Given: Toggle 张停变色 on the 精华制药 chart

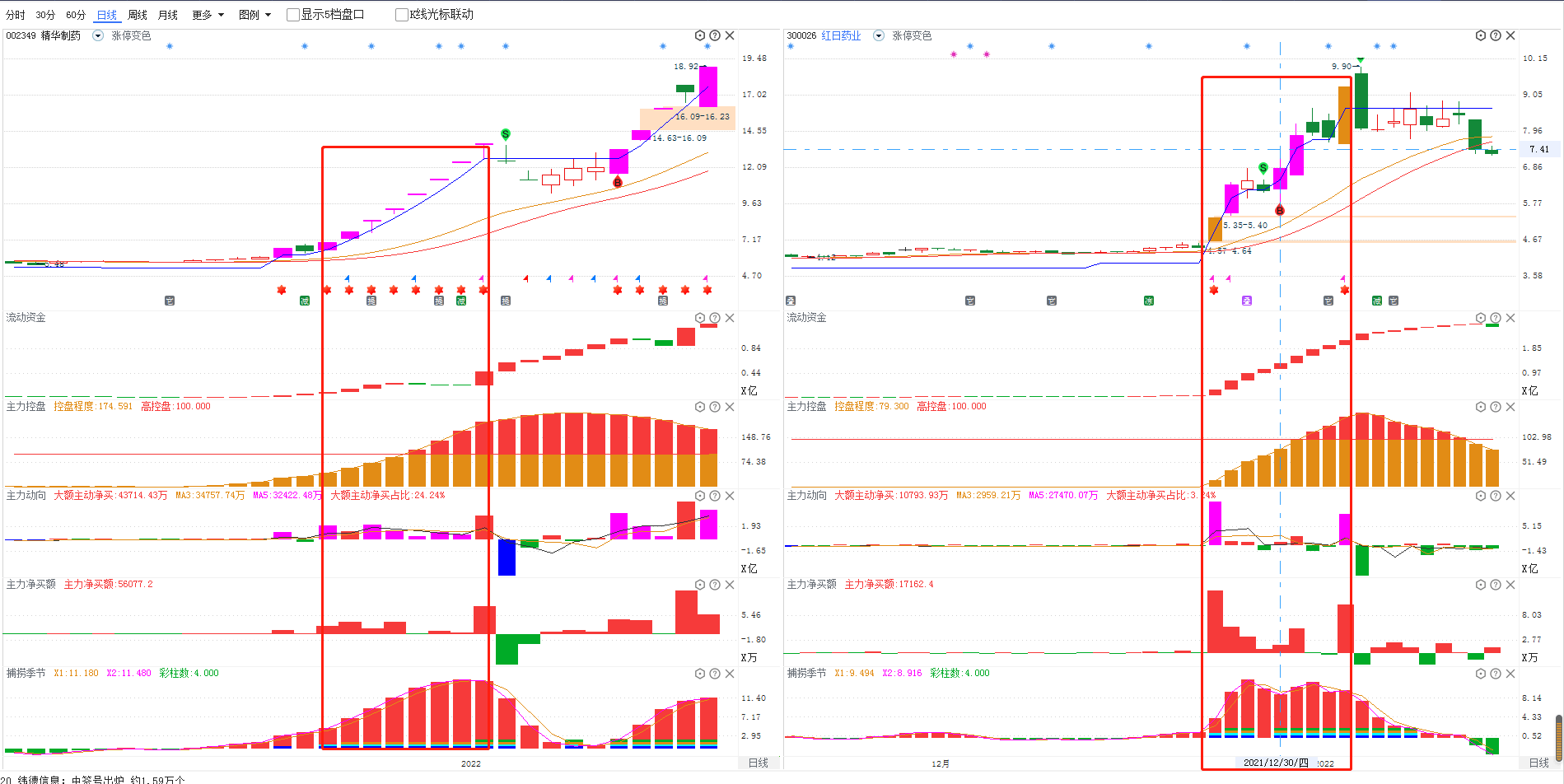Looking at the screenshot, I should (131, 35).
